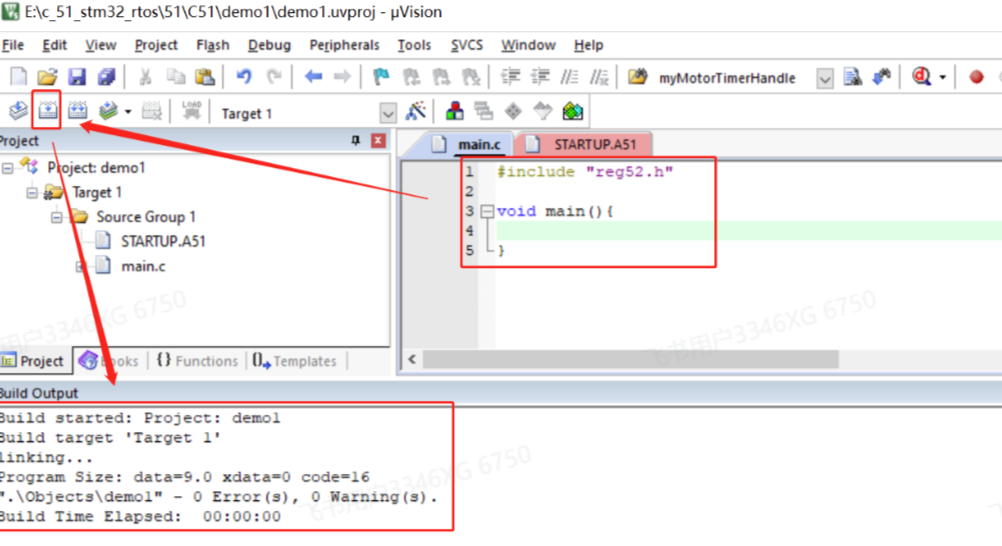
Task: Open the File menu
Action: pos(13,45)
